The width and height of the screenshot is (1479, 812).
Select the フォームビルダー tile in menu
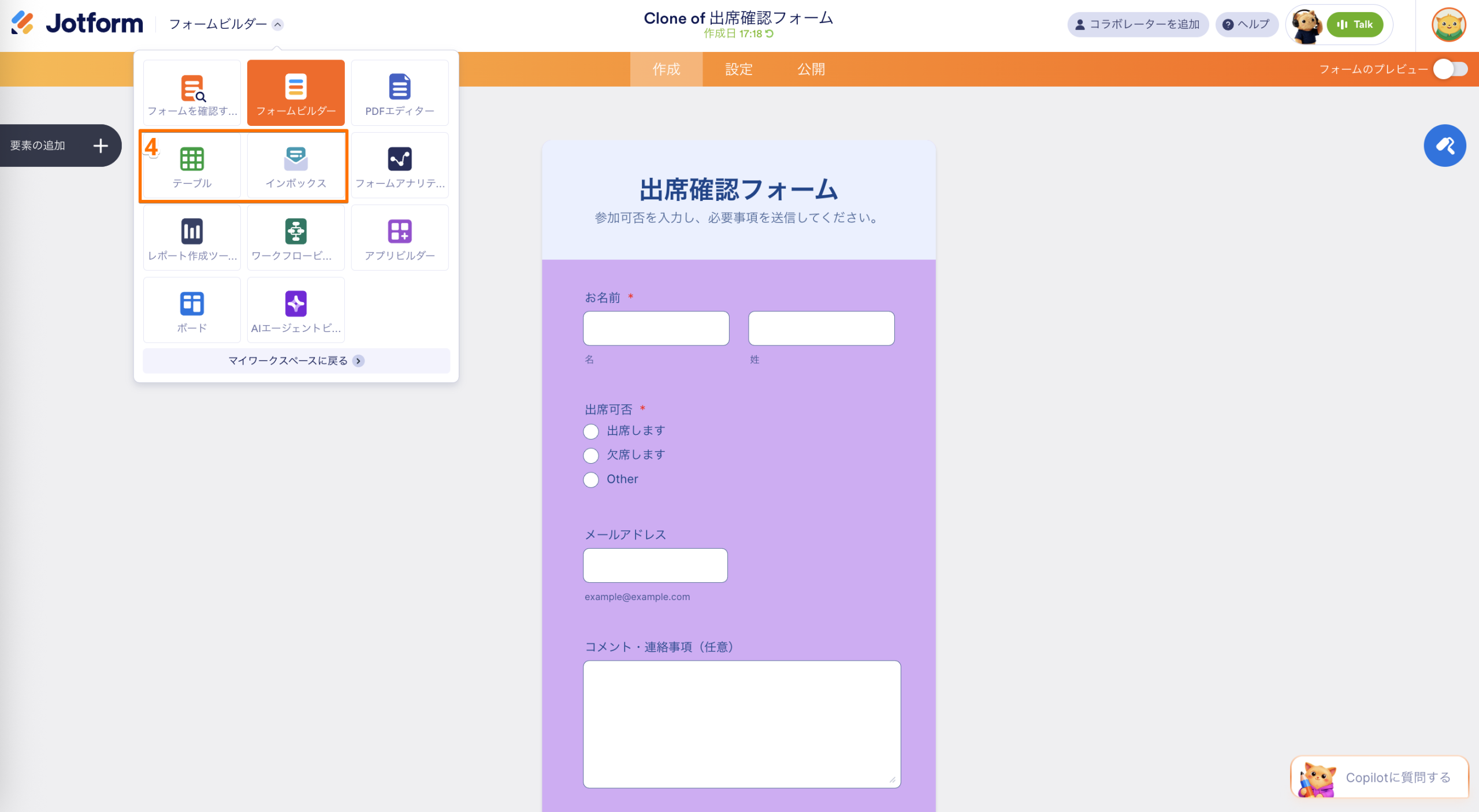tap(296, 93)
